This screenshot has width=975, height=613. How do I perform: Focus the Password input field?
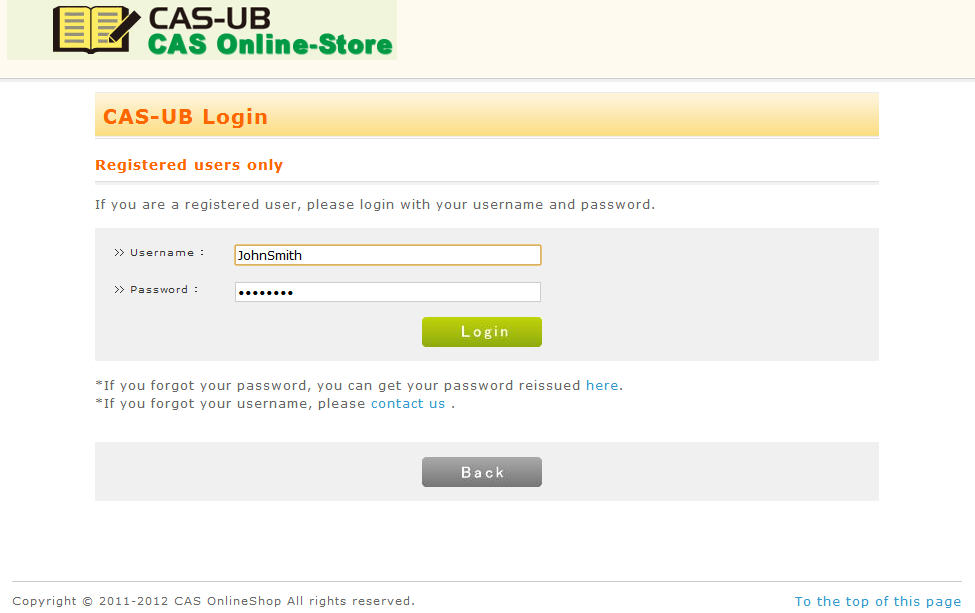[388, 292]
